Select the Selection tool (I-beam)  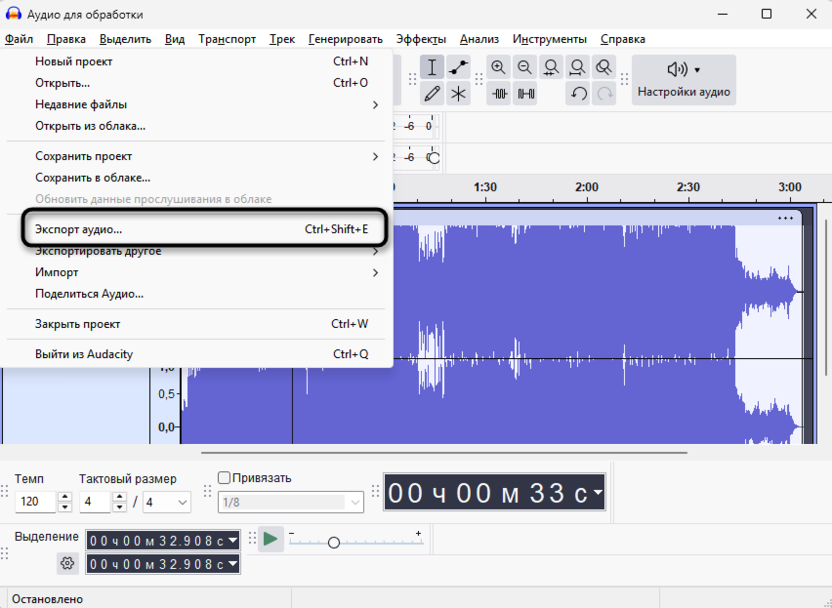(433, 66)
